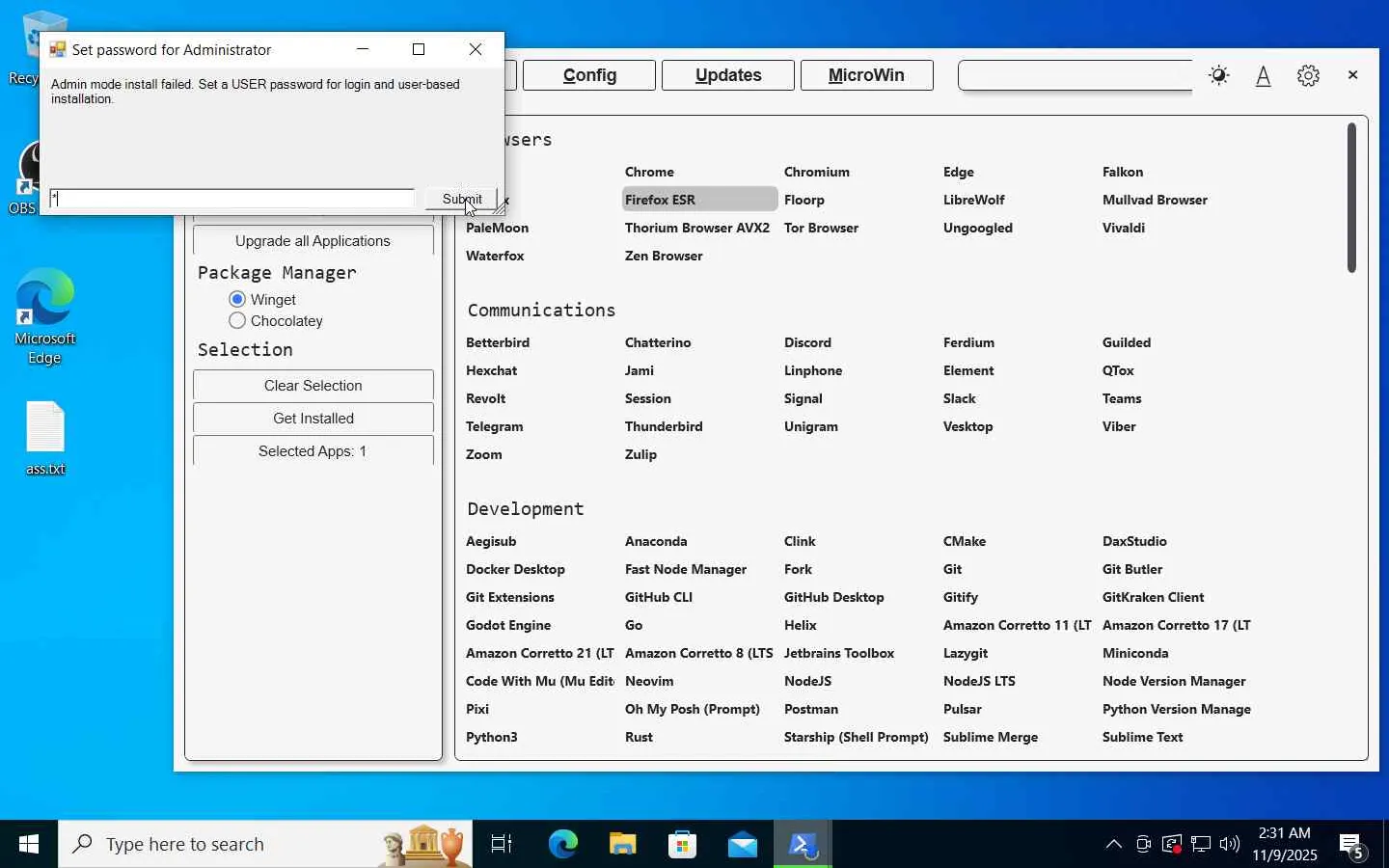
Task: Click Upgrade all Applications
Action: click(x=313, y=241)
